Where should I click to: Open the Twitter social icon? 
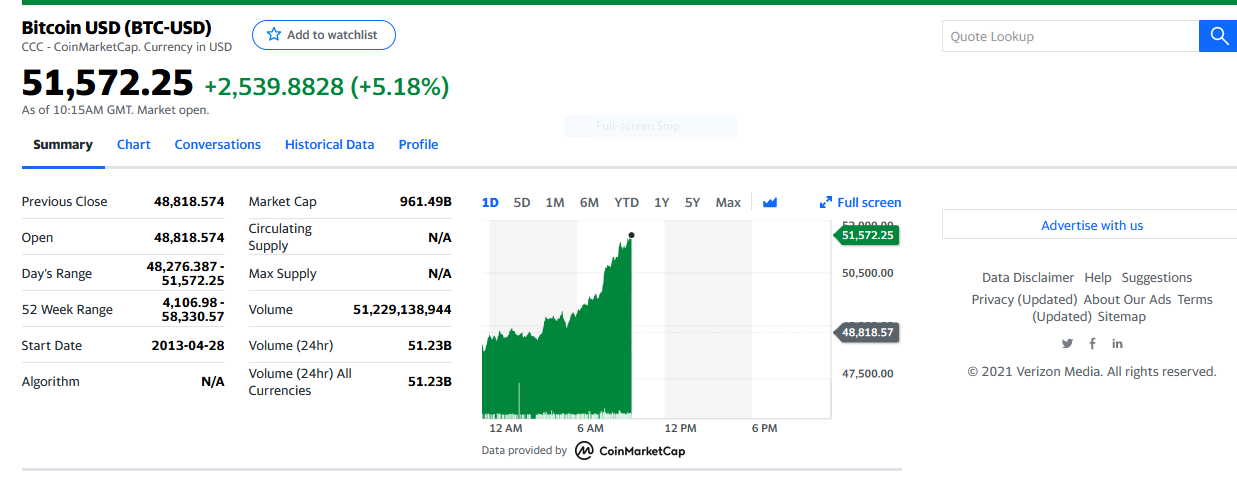click(x=1067, y=343)
